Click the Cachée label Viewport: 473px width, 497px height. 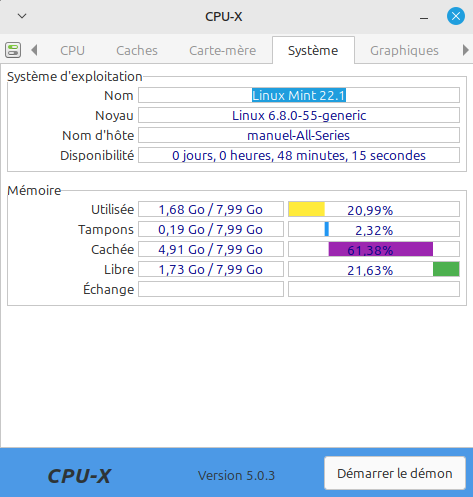click(x=113, y=250)
